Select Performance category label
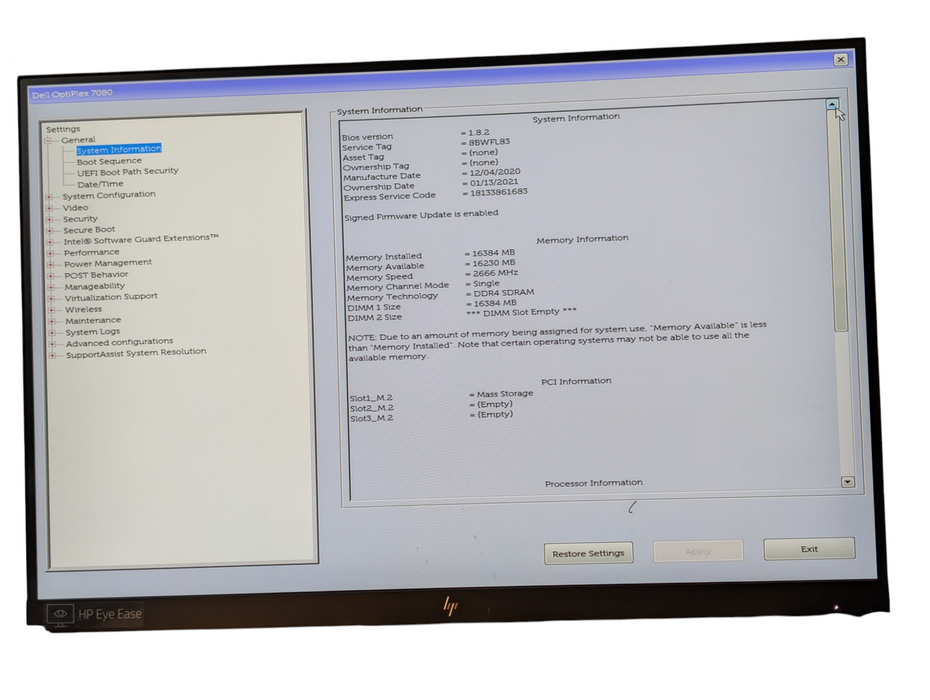The image size is (930, 700). 91,252
